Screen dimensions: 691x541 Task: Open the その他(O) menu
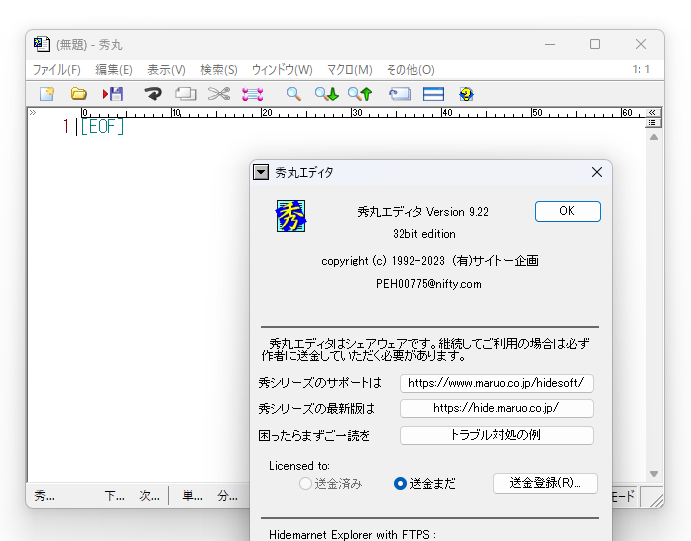tap(410, 70)
